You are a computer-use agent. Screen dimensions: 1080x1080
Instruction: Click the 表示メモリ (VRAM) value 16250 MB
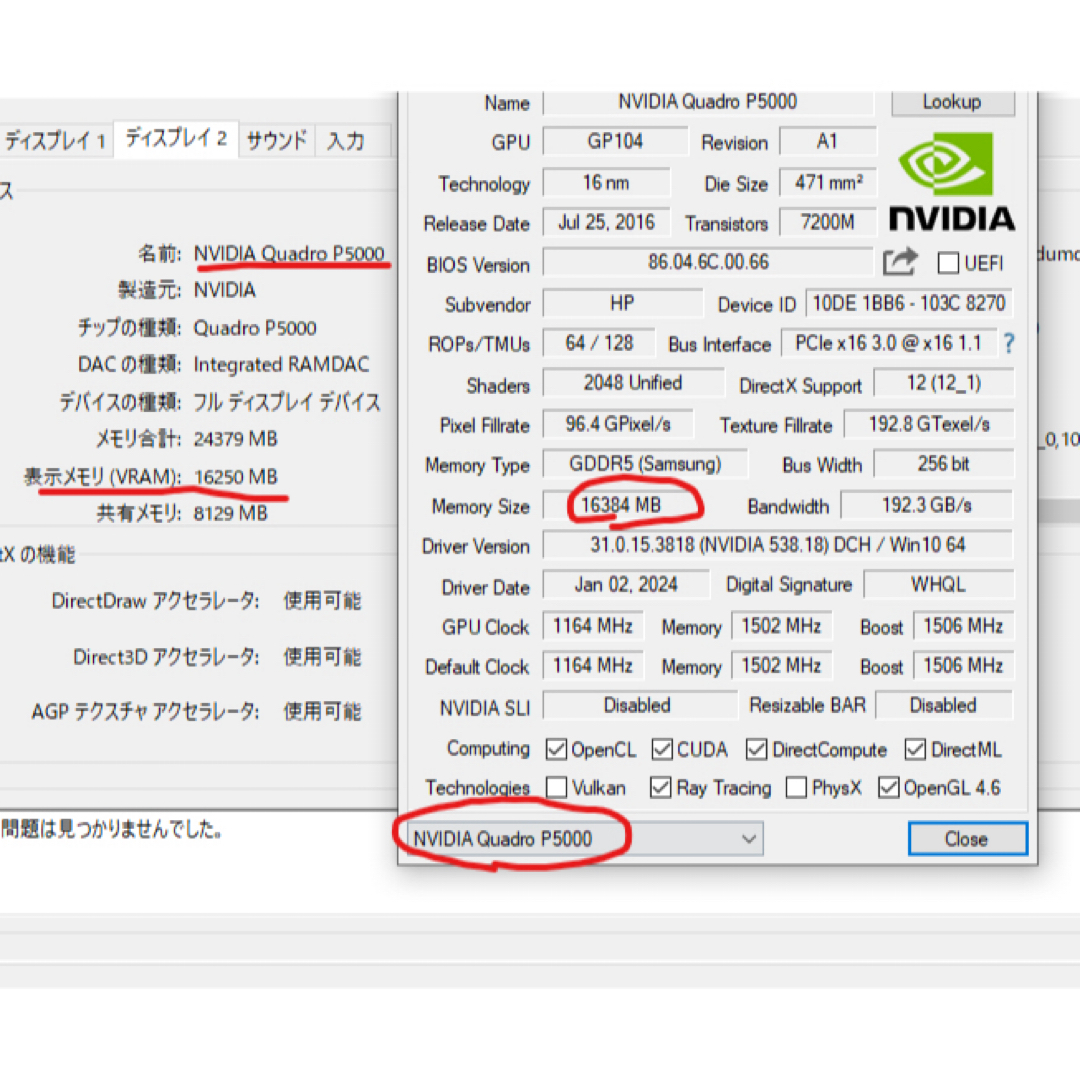coord(236,477)
